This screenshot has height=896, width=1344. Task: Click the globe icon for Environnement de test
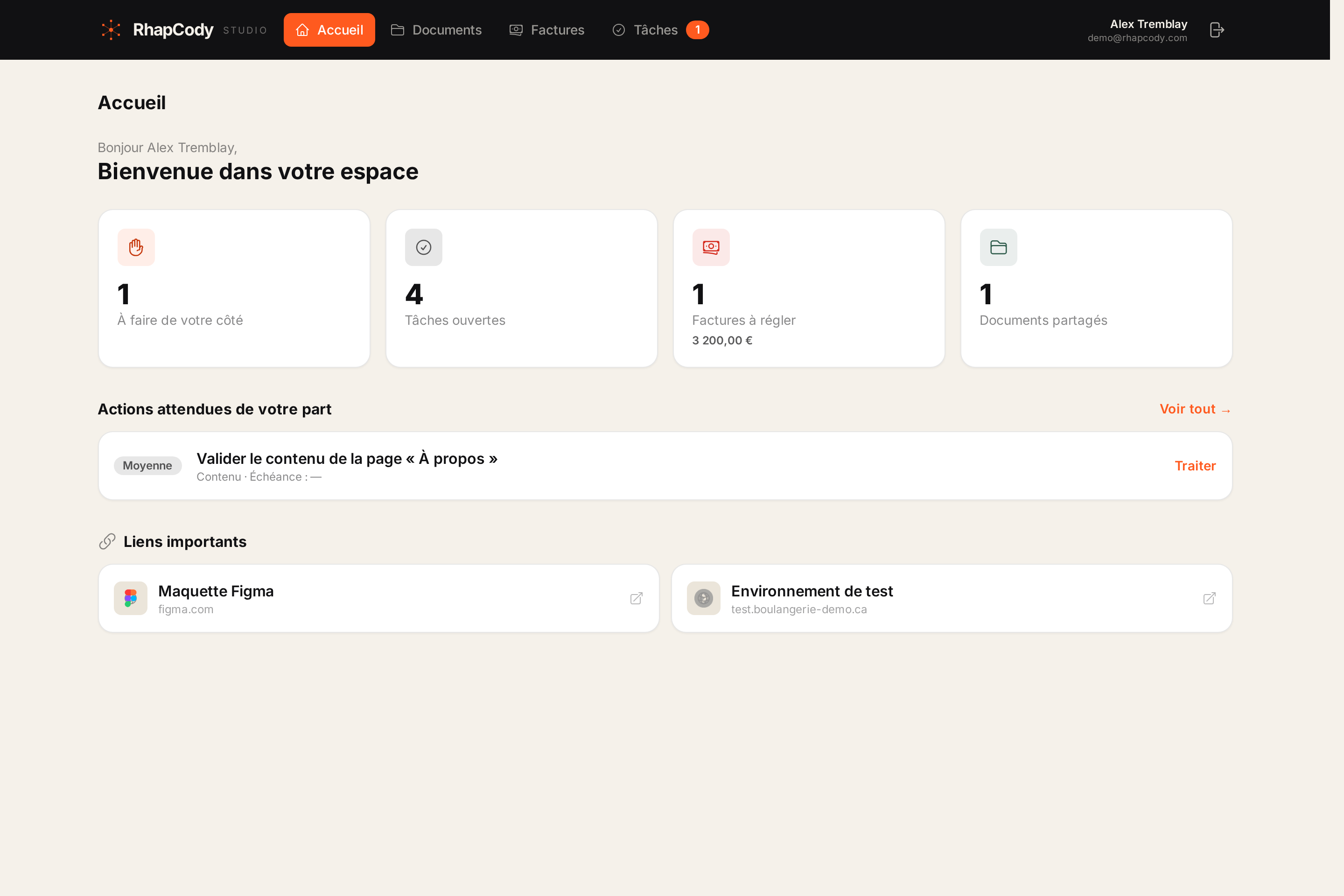[x=703, y=598]
